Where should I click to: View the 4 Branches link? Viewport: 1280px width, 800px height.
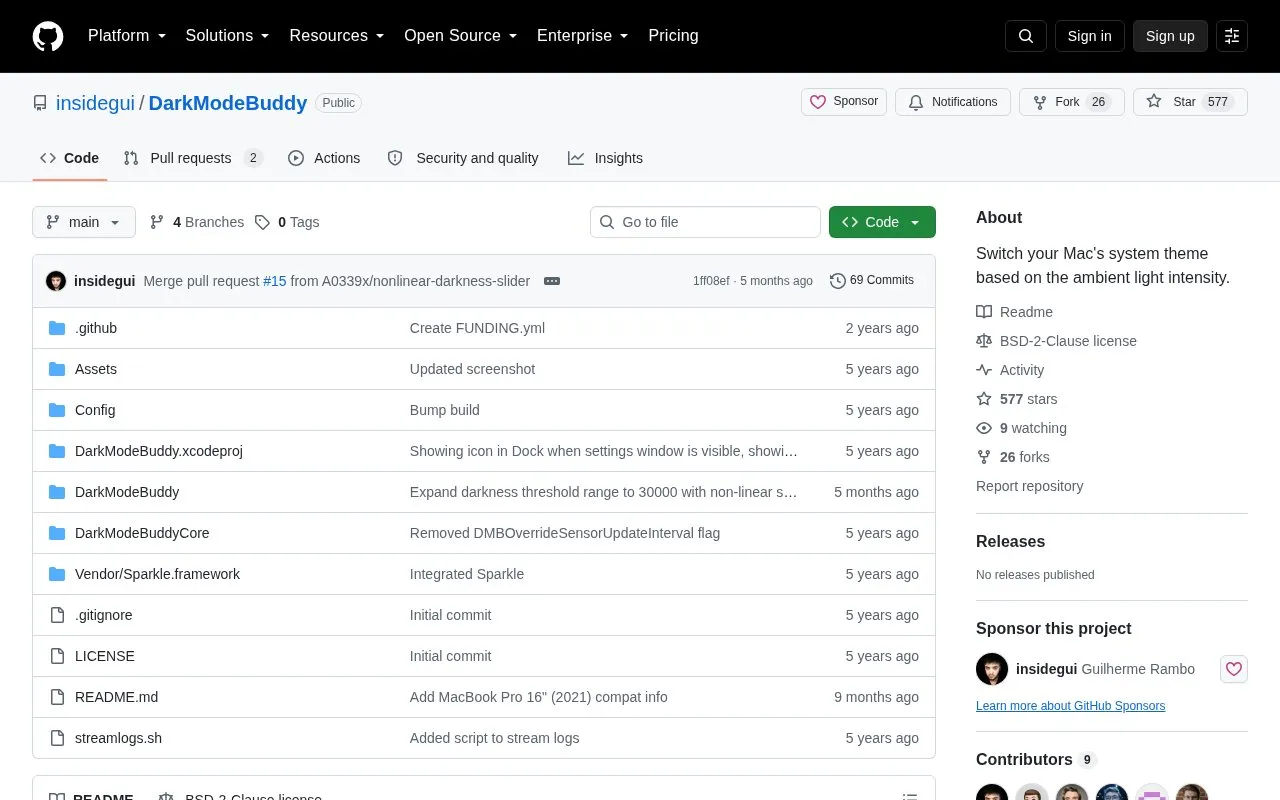197,222
